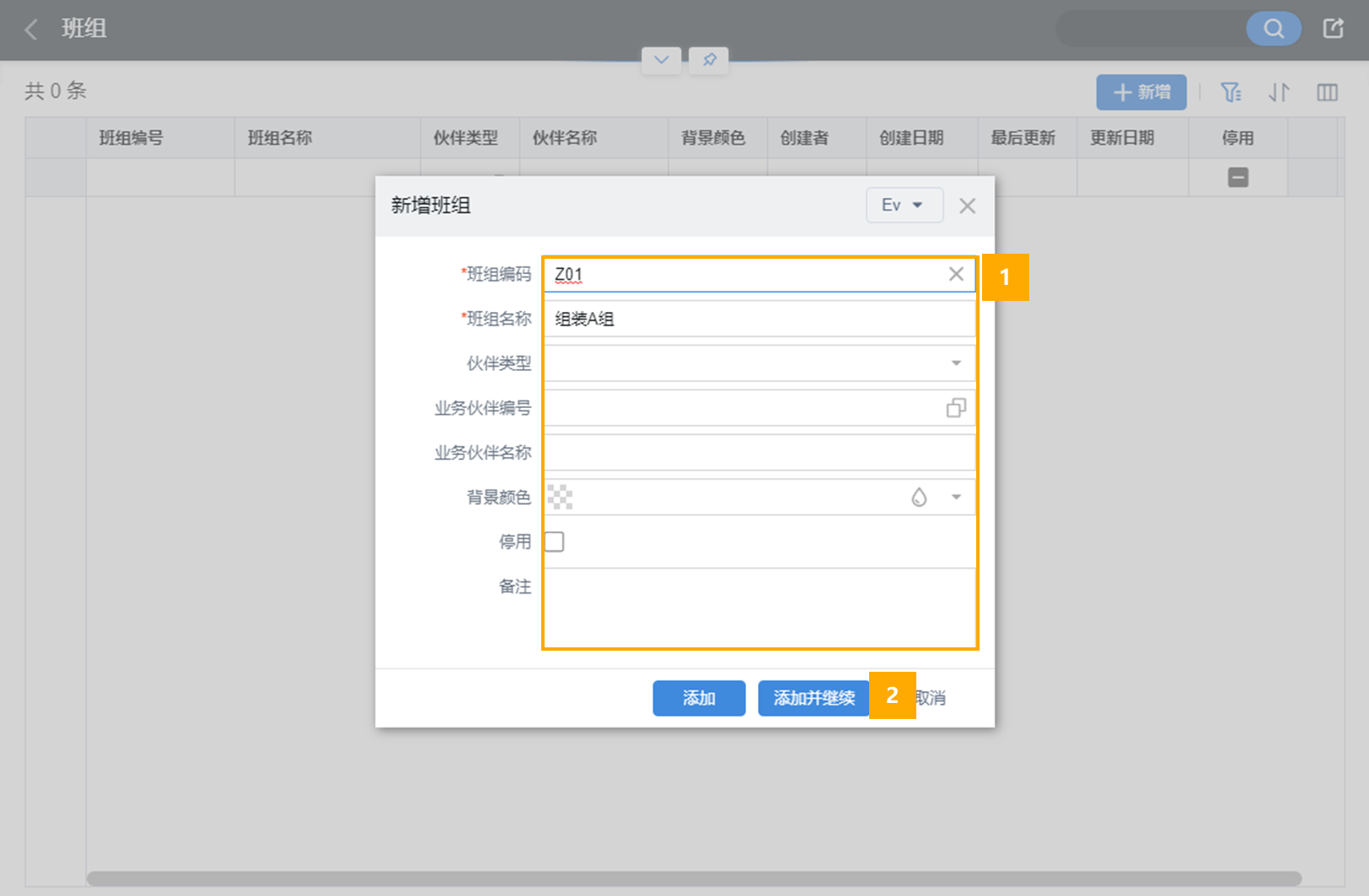Click the 班组编号 filter cell
Image resolution: width=1369 pixels, height=896 pixels.
click(x=160, y=177)
